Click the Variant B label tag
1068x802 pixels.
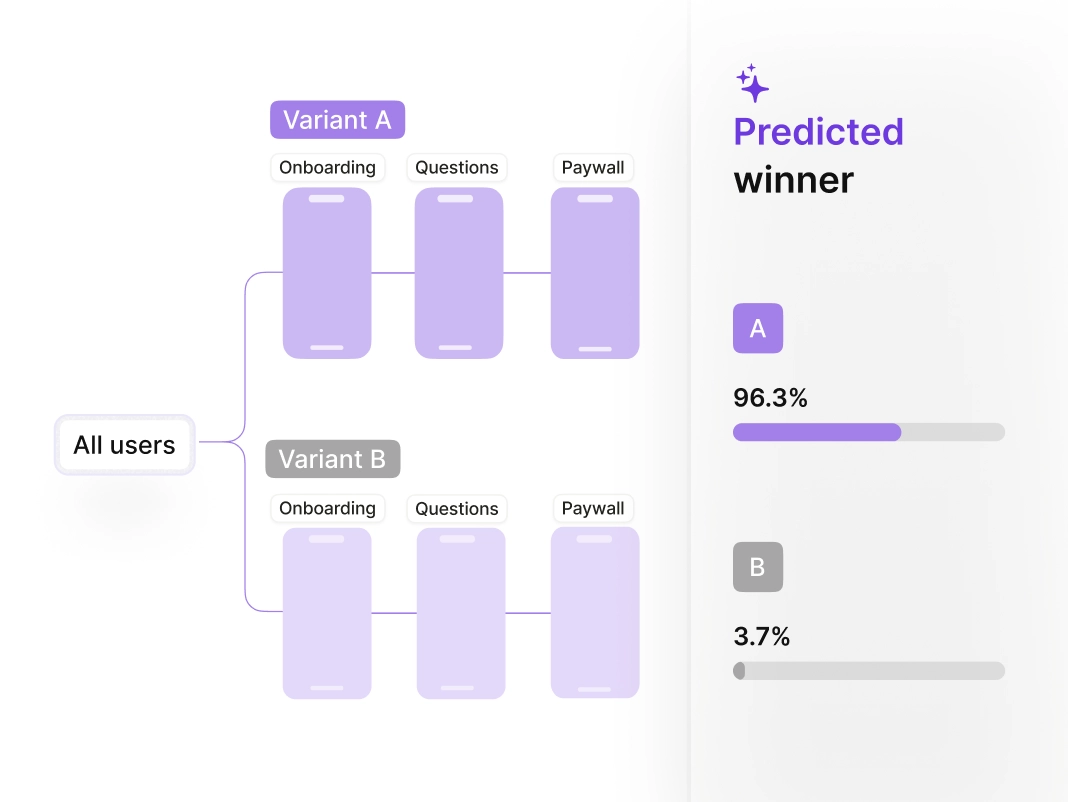click(332, 459)
